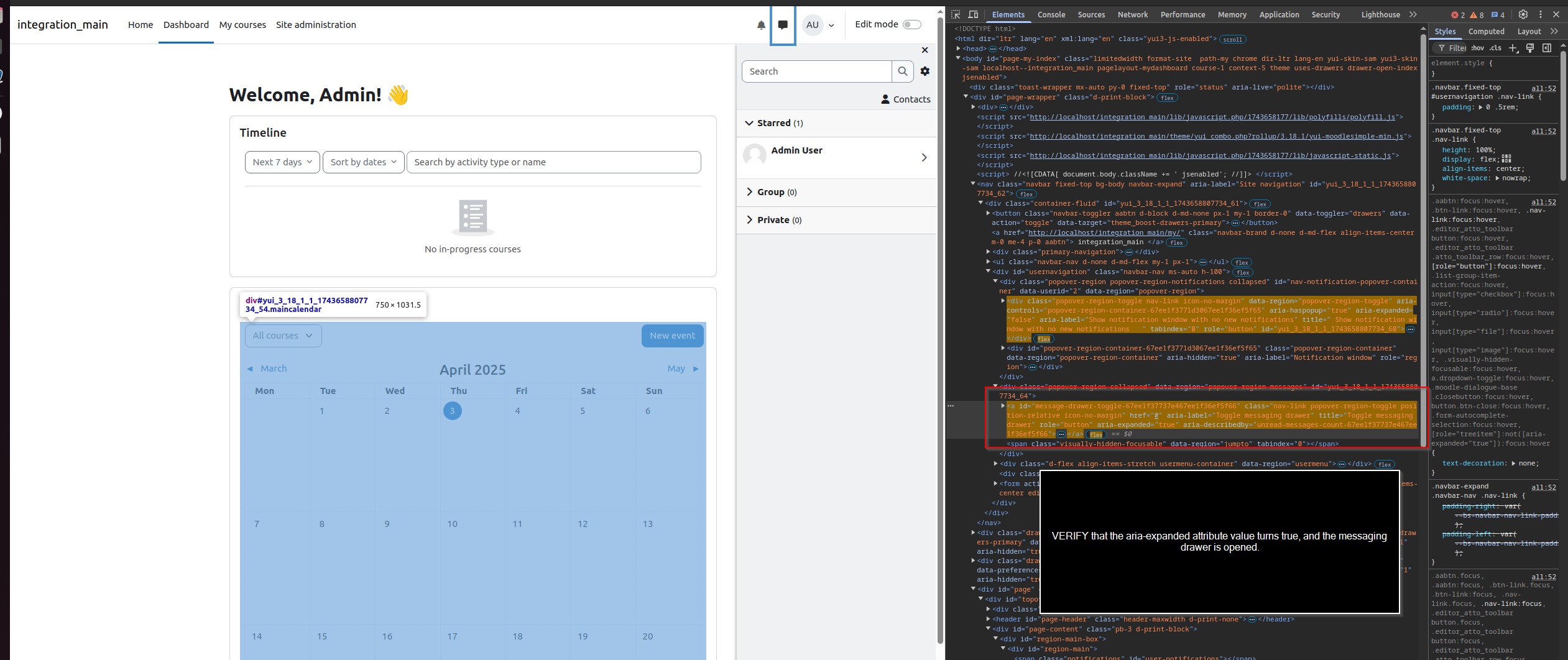Viewport: 1568px width, 660px height.
Task: Click the all:52 stylesheet source link for #usernavigation
Action: (x=1544, y=88)
